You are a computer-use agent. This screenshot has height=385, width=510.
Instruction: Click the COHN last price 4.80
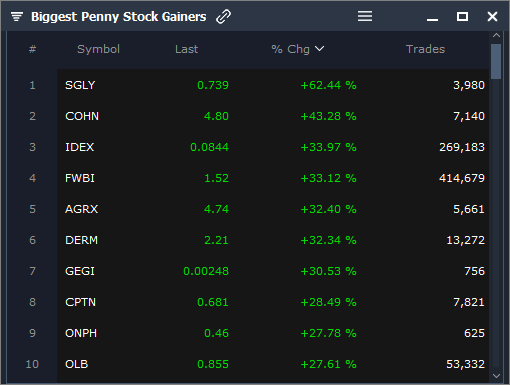click(x=216, y=116)
